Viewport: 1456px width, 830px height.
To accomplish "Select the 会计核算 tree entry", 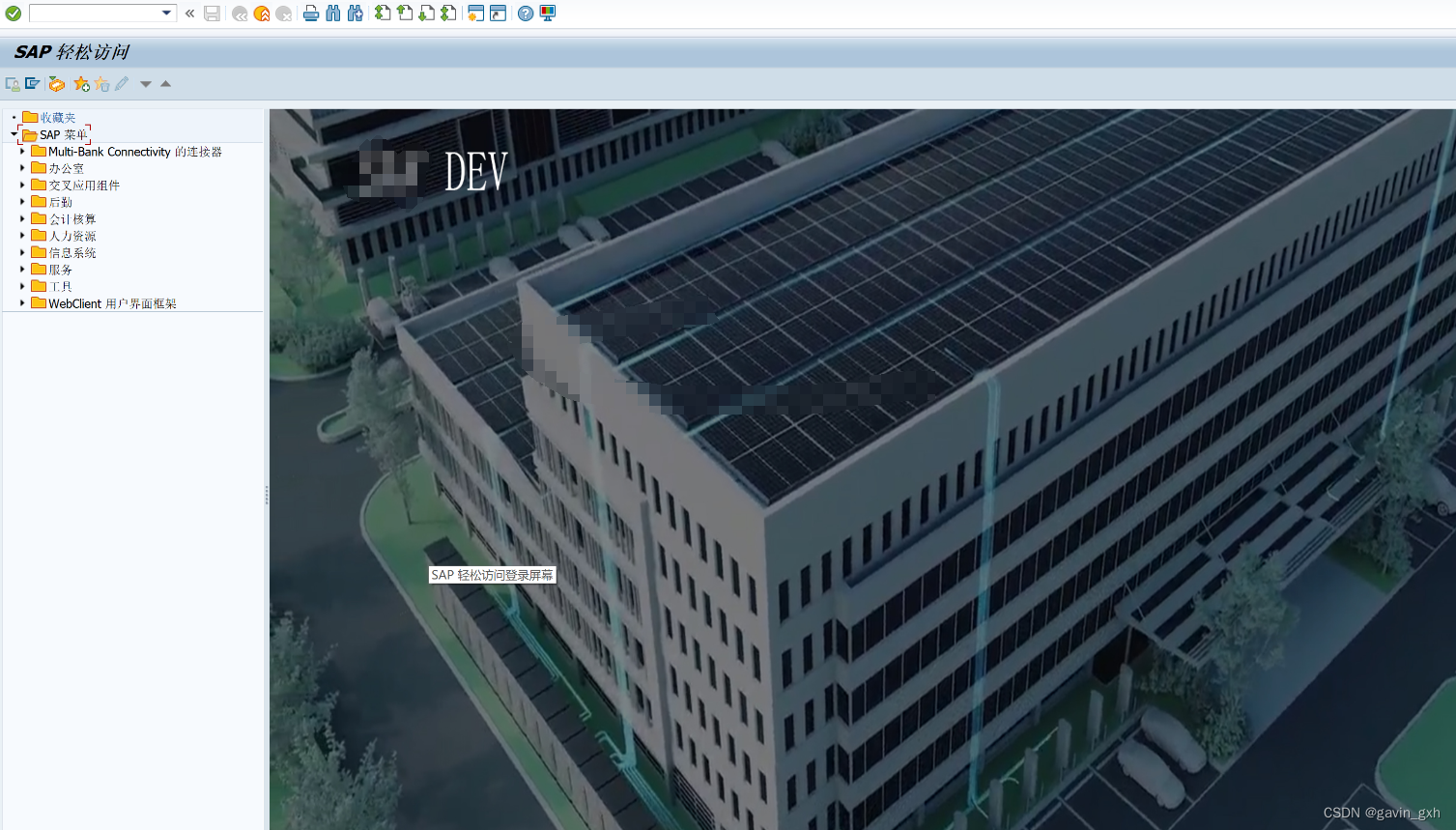I will (64, 219).
